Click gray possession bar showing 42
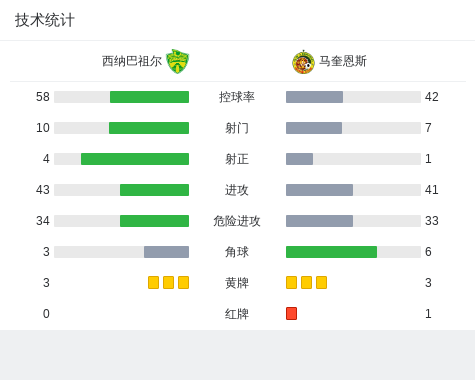 coord(314,97)
